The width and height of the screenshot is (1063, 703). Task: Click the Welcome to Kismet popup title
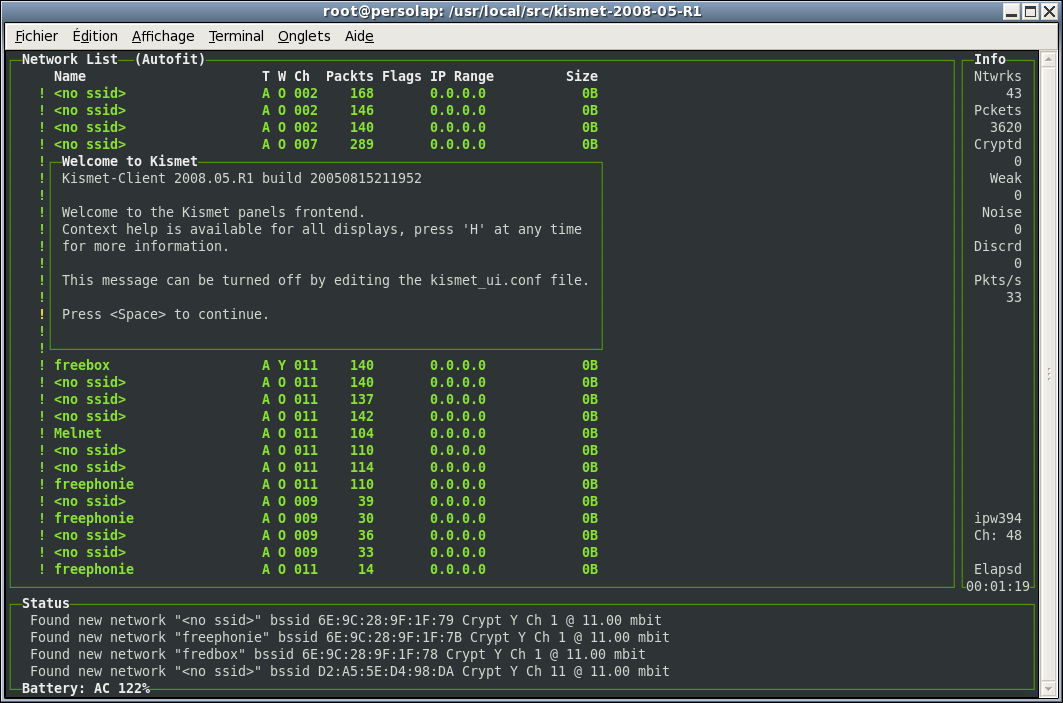[130, 162]
